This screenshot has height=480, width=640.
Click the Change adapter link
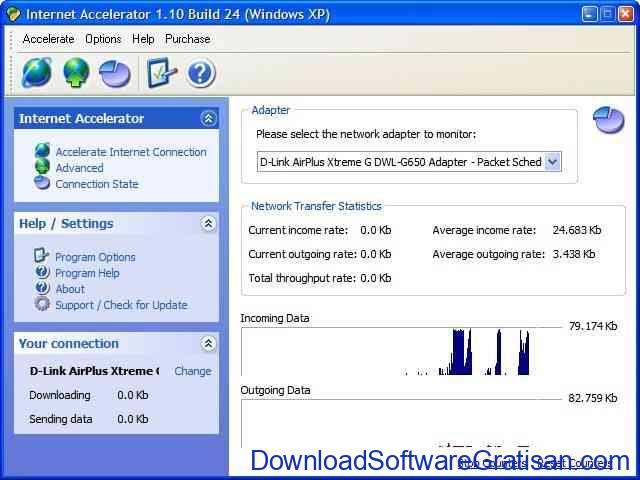point(193,371)
